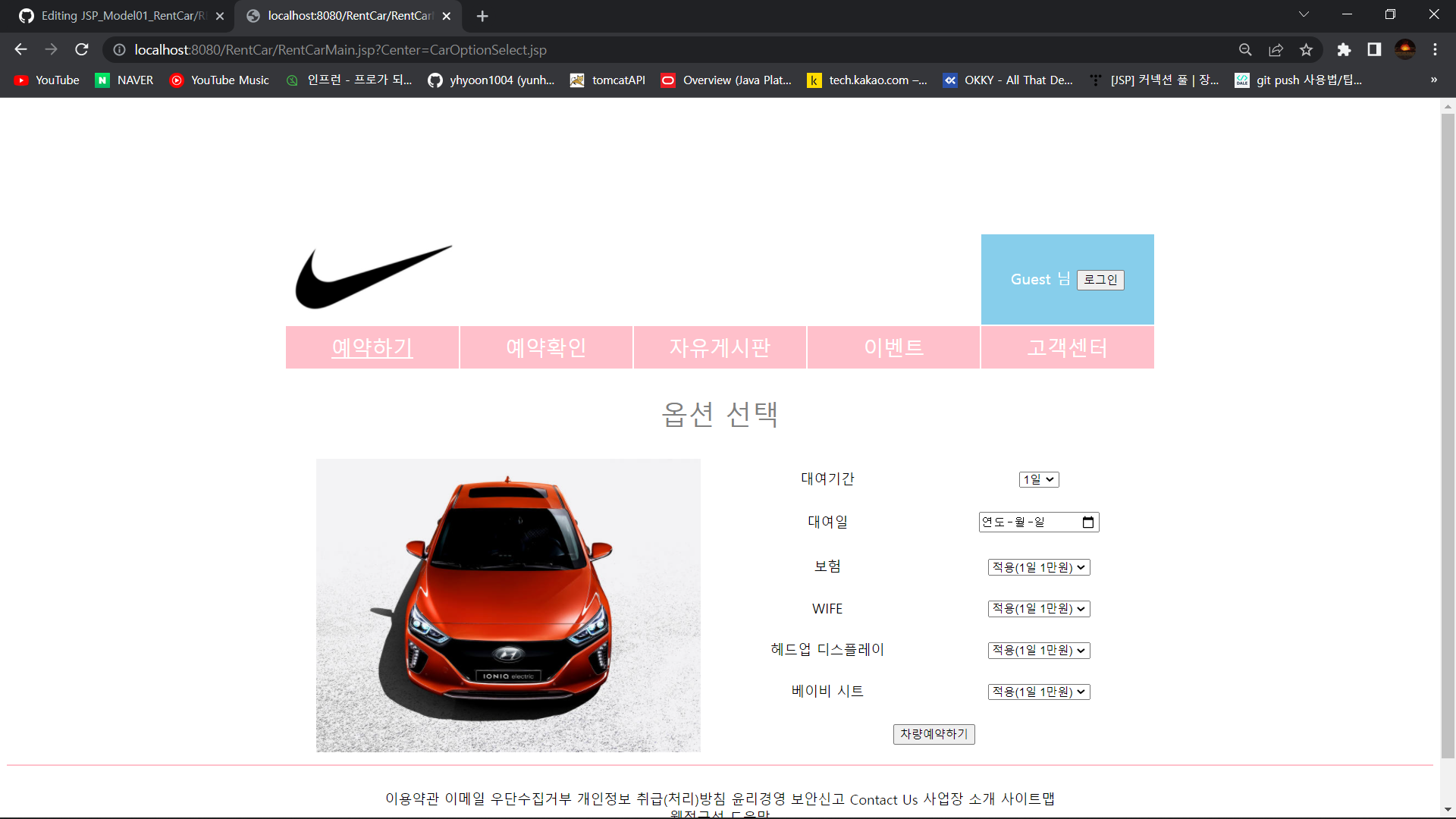
Task: Open the browser extensions panel
Action: pyautogui.click(x=1345, y=49)
